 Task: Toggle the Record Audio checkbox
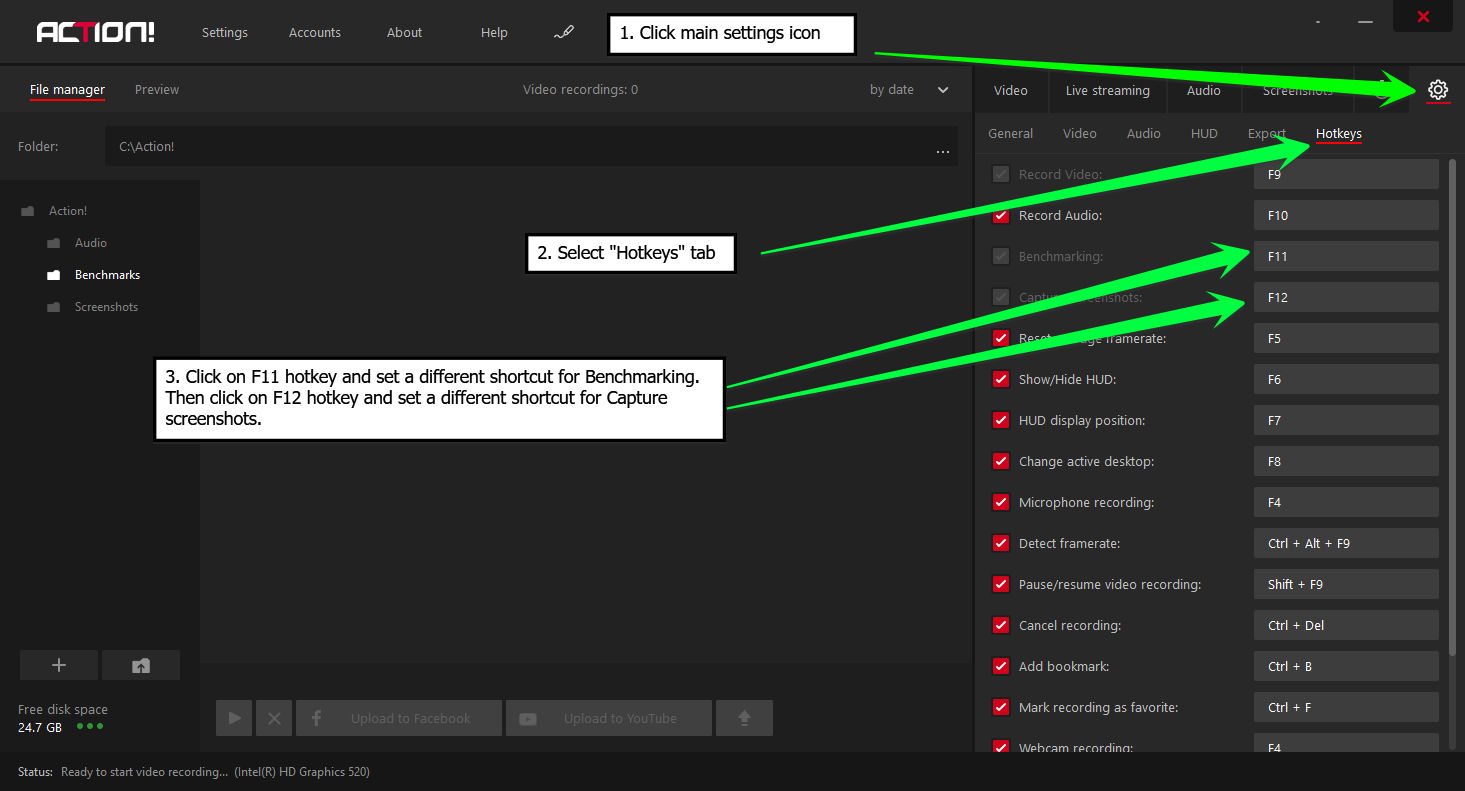click(1001, 215)
